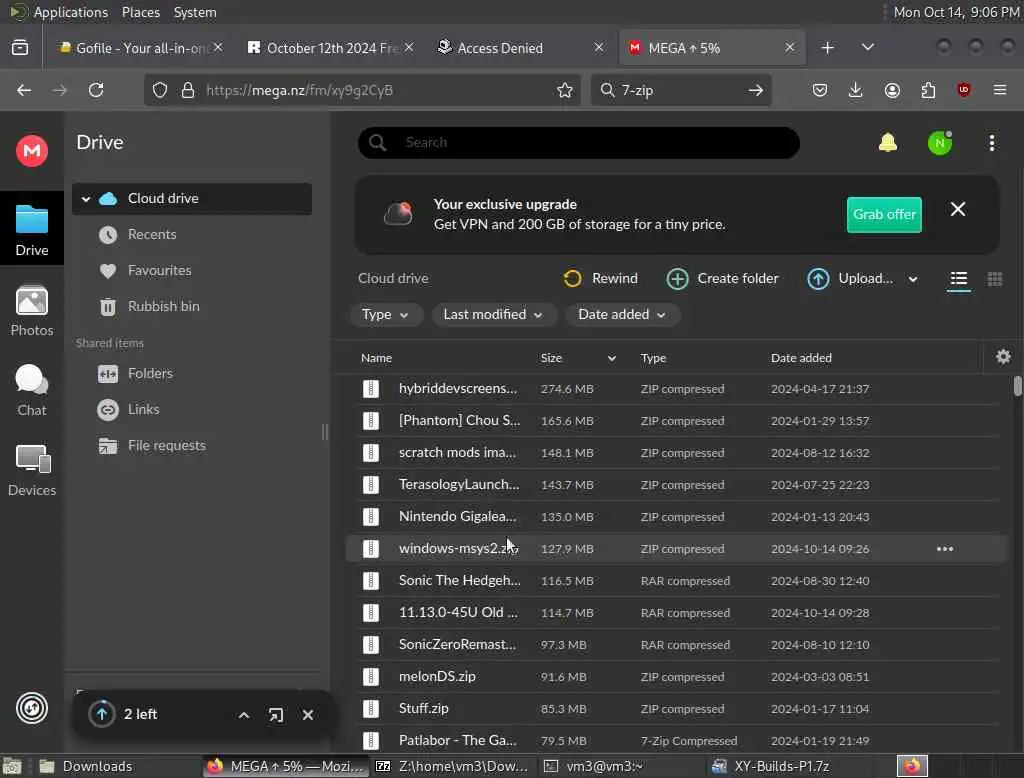Open Firefox downloads panel
The width and height of the screenshot is (1024, 778).
855,90
